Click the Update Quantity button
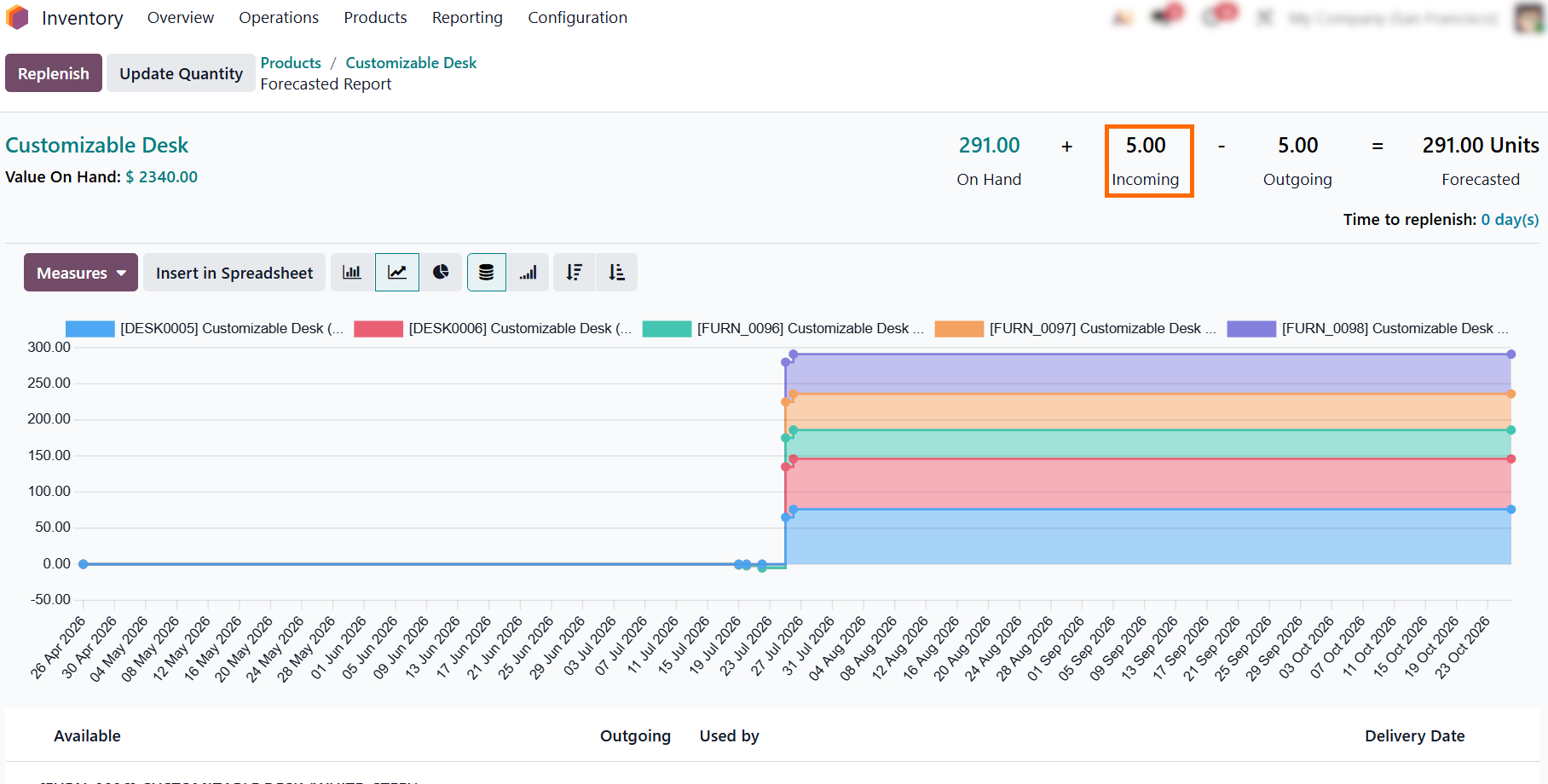 coord(181,73)
